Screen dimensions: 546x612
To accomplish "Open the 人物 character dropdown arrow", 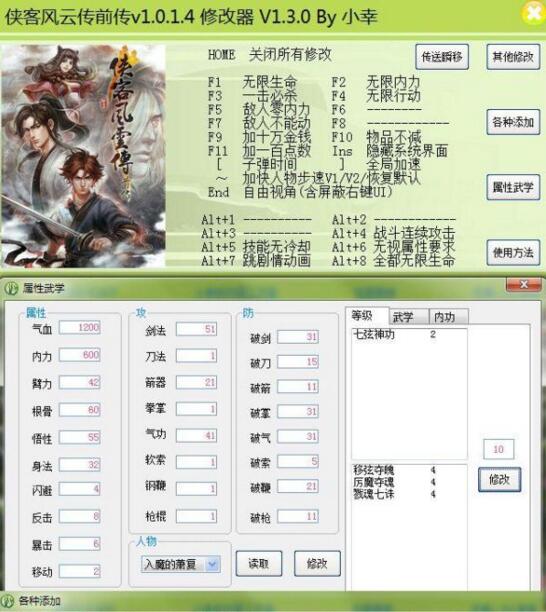I will coord(213,564).
